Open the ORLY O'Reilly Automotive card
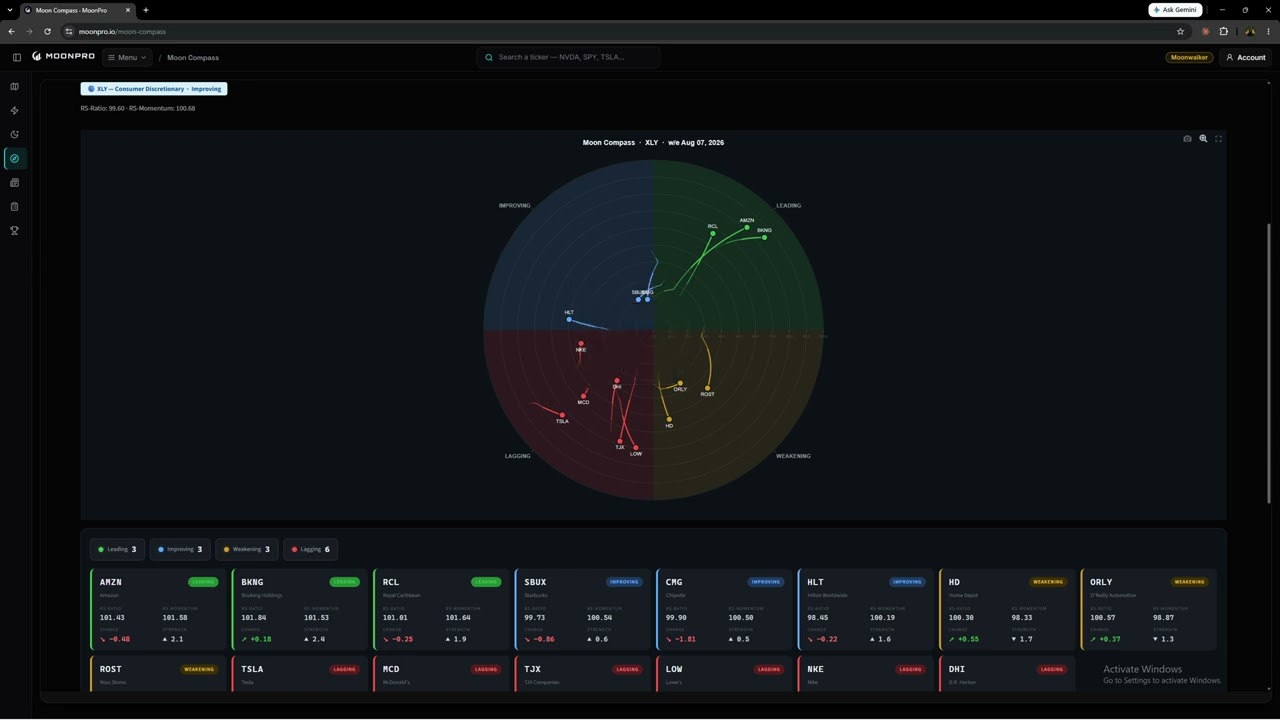Viewport: 1280px width, 720px height. [1147, 610]
